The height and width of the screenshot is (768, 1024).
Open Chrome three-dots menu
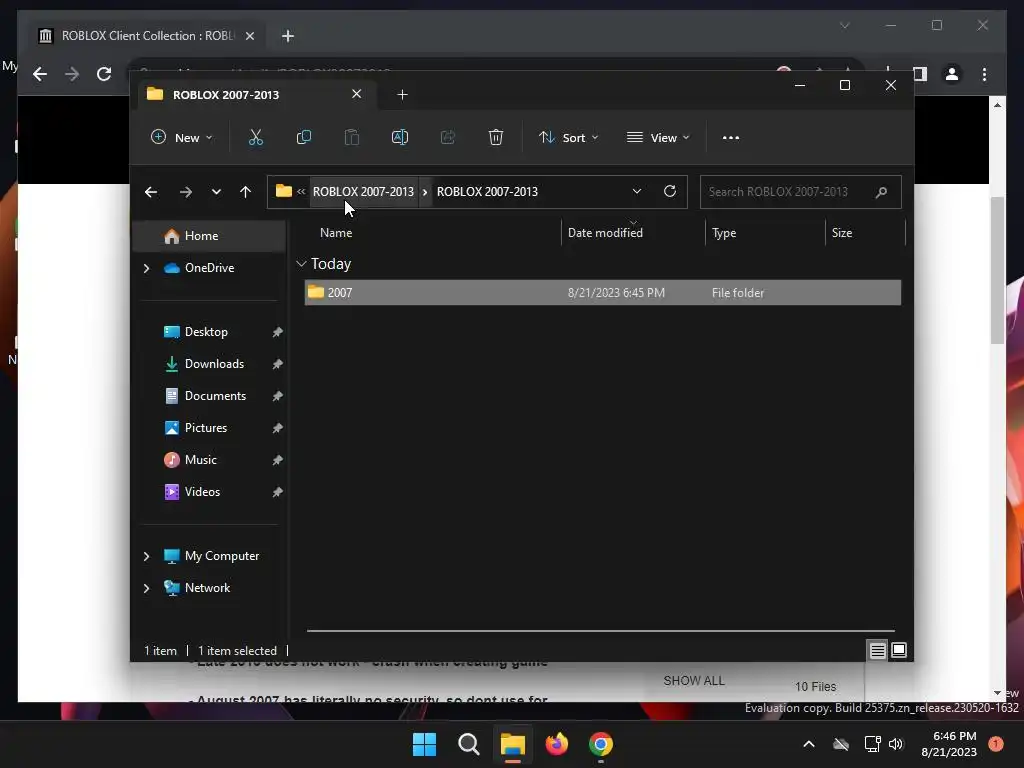point(984,74)
